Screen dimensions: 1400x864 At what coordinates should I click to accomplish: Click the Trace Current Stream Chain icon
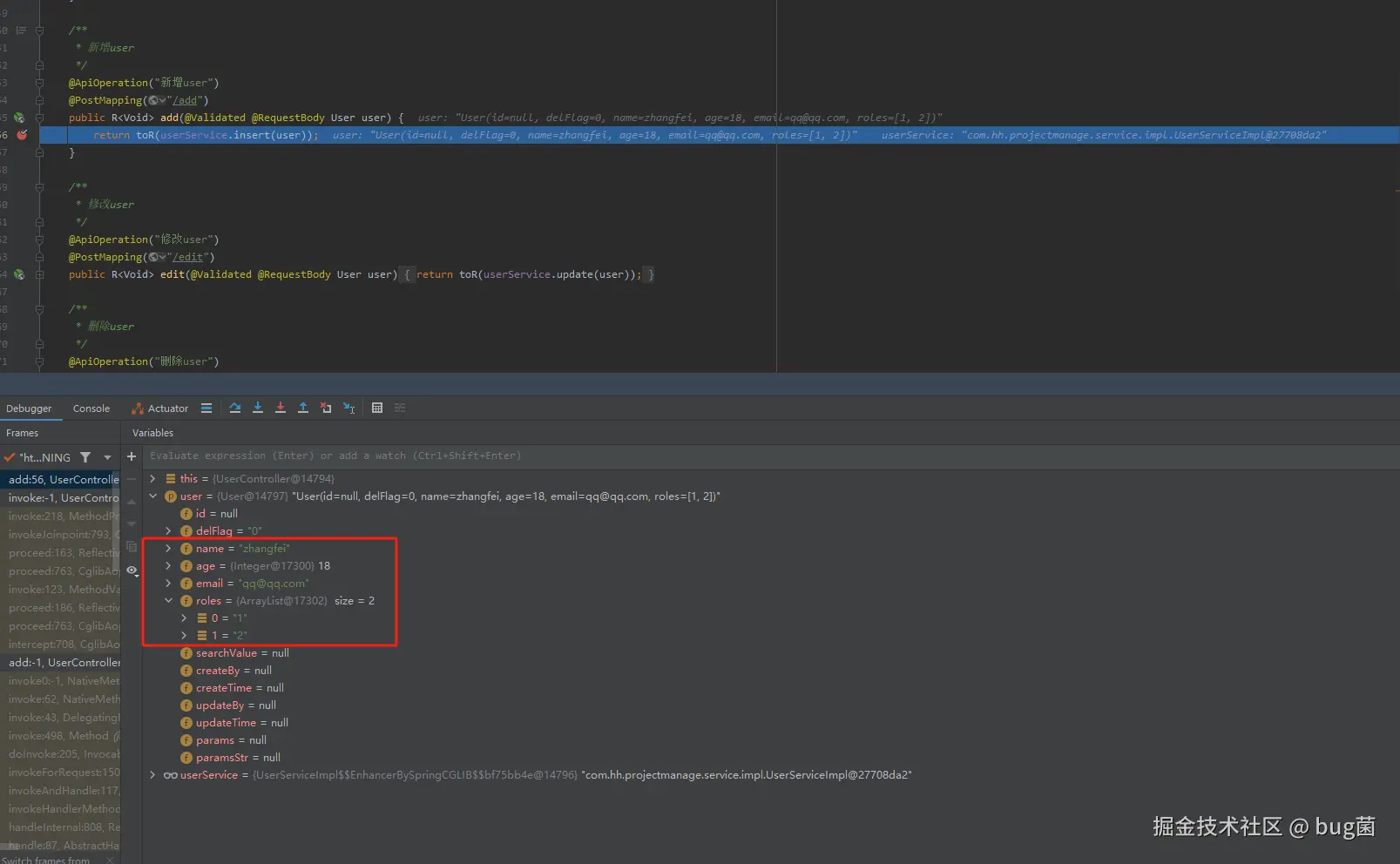click(x=400, y=408)
